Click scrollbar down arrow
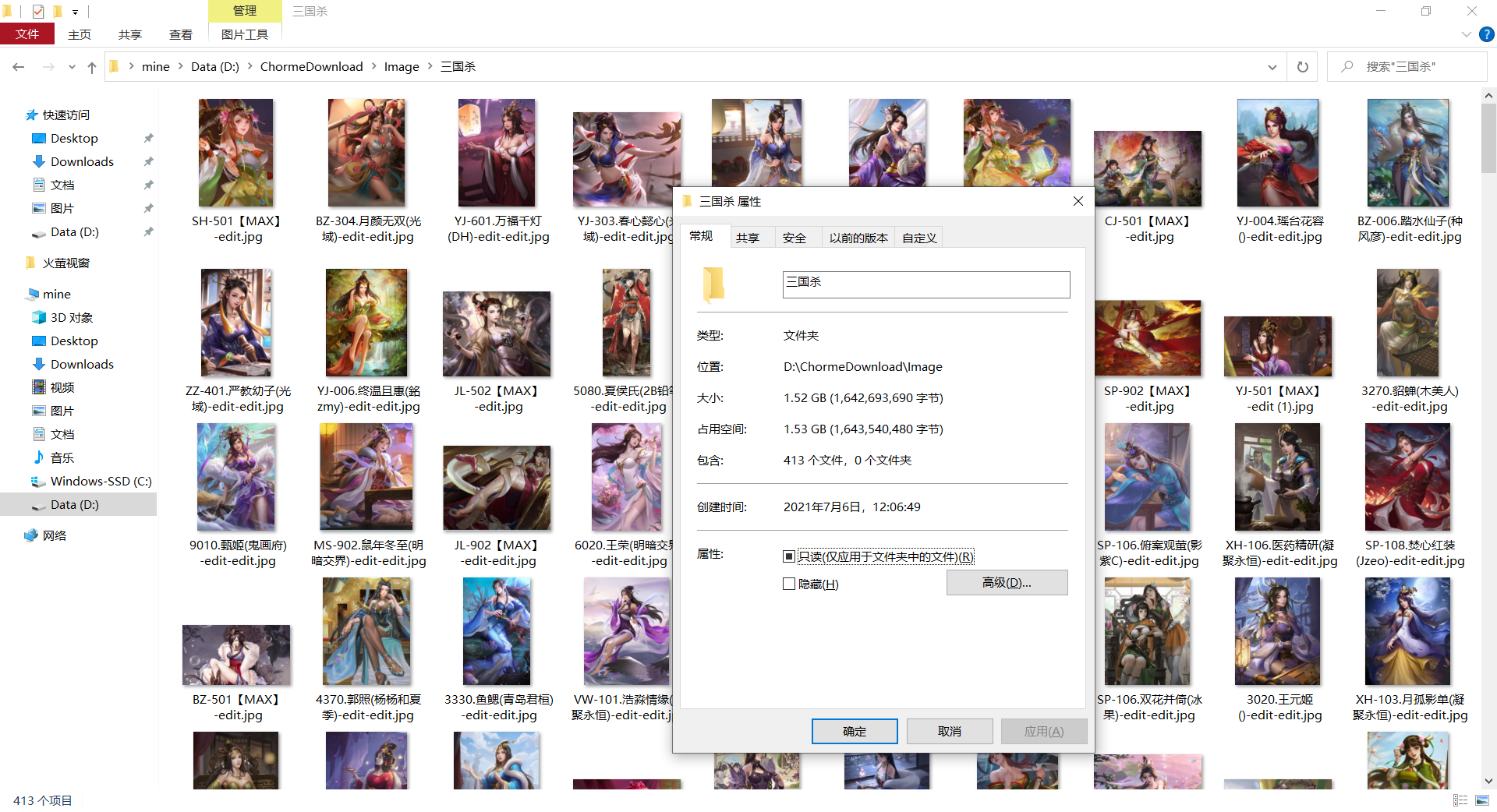Screen dimensions: 1497x812 tap(1488, 781)
